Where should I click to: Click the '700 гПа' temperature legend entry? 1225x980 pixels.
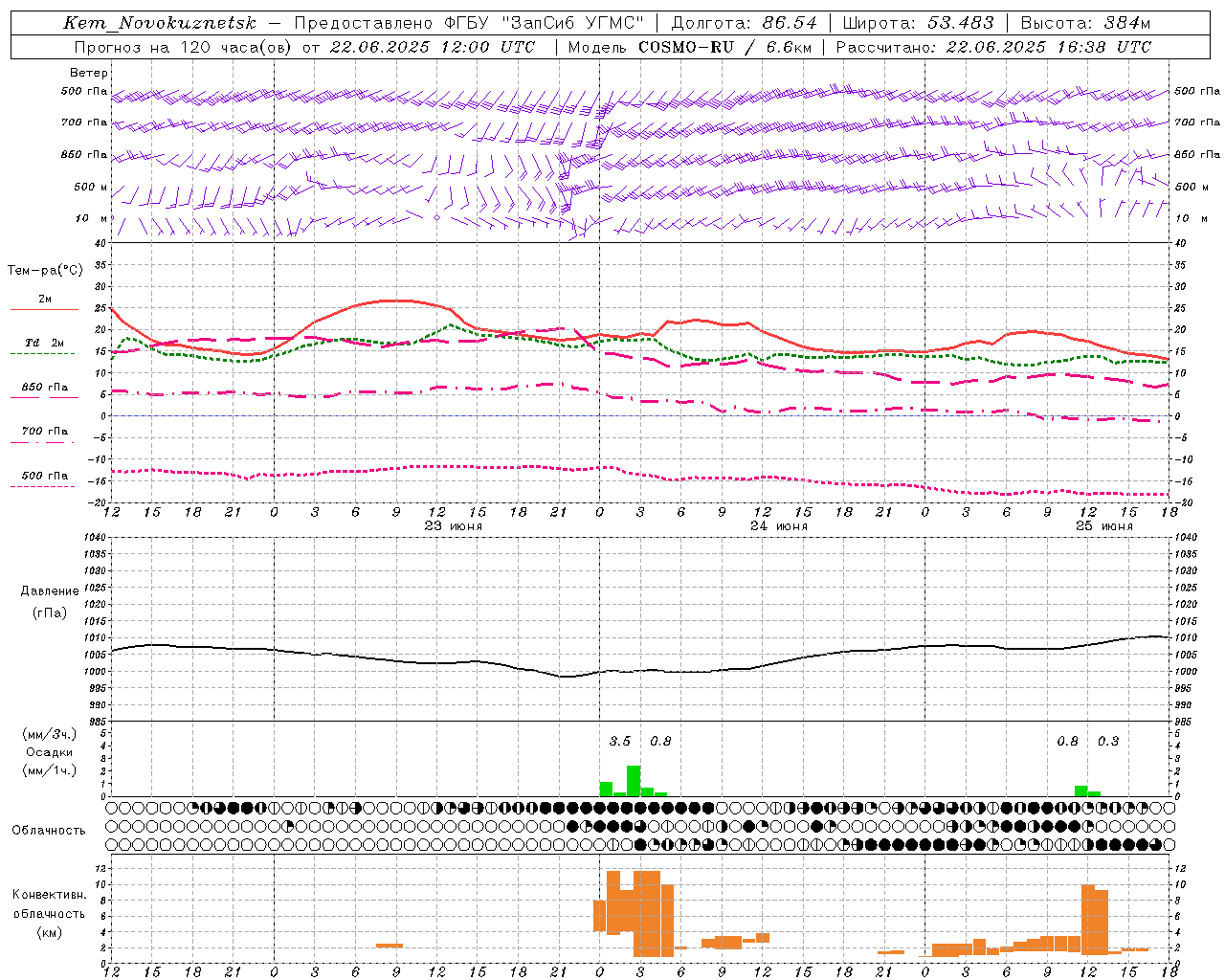[x=45, y=432]
